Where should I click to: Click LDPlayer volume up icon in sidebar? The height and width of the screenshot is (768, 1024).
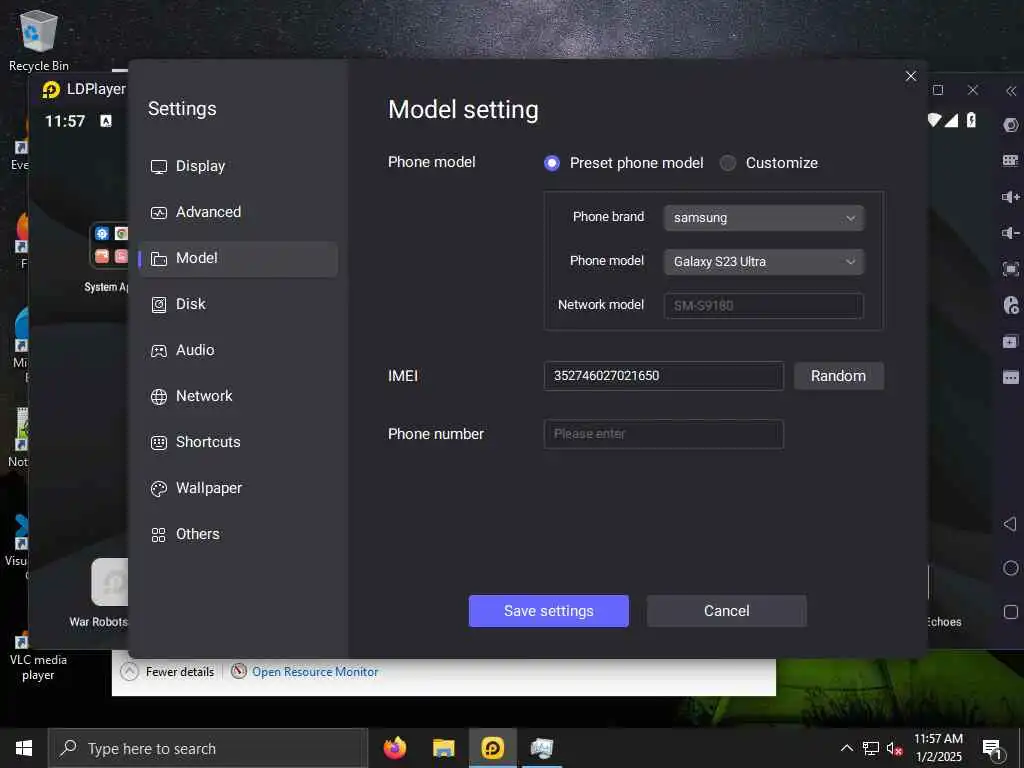coord(1010,197)
